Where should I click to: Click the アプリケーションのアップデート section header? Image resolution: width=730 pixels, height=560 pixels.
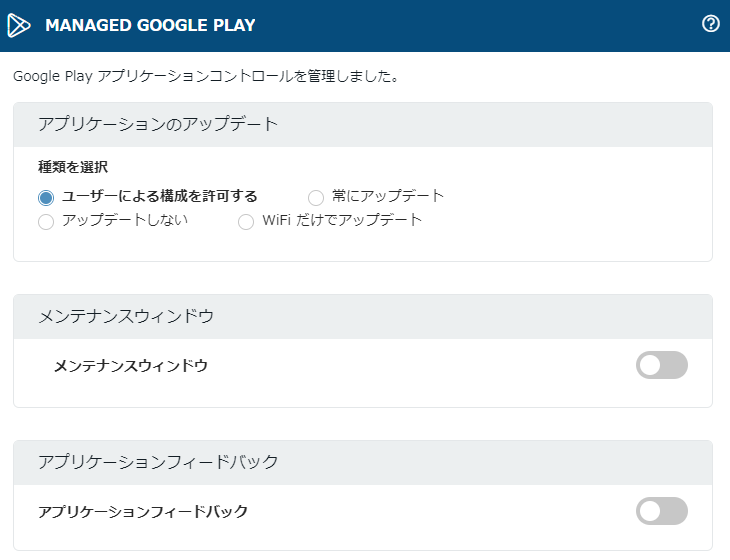[x=158, y=125]
